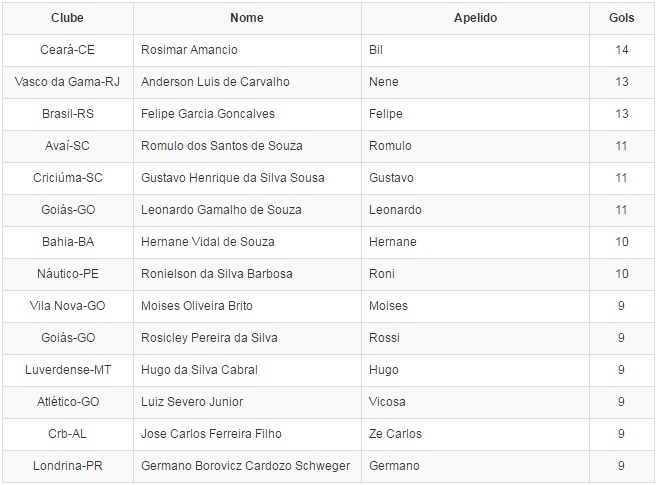Select the Ceará-CE club cell
Screen dimensions: 657x485
[x=67, y=50]
